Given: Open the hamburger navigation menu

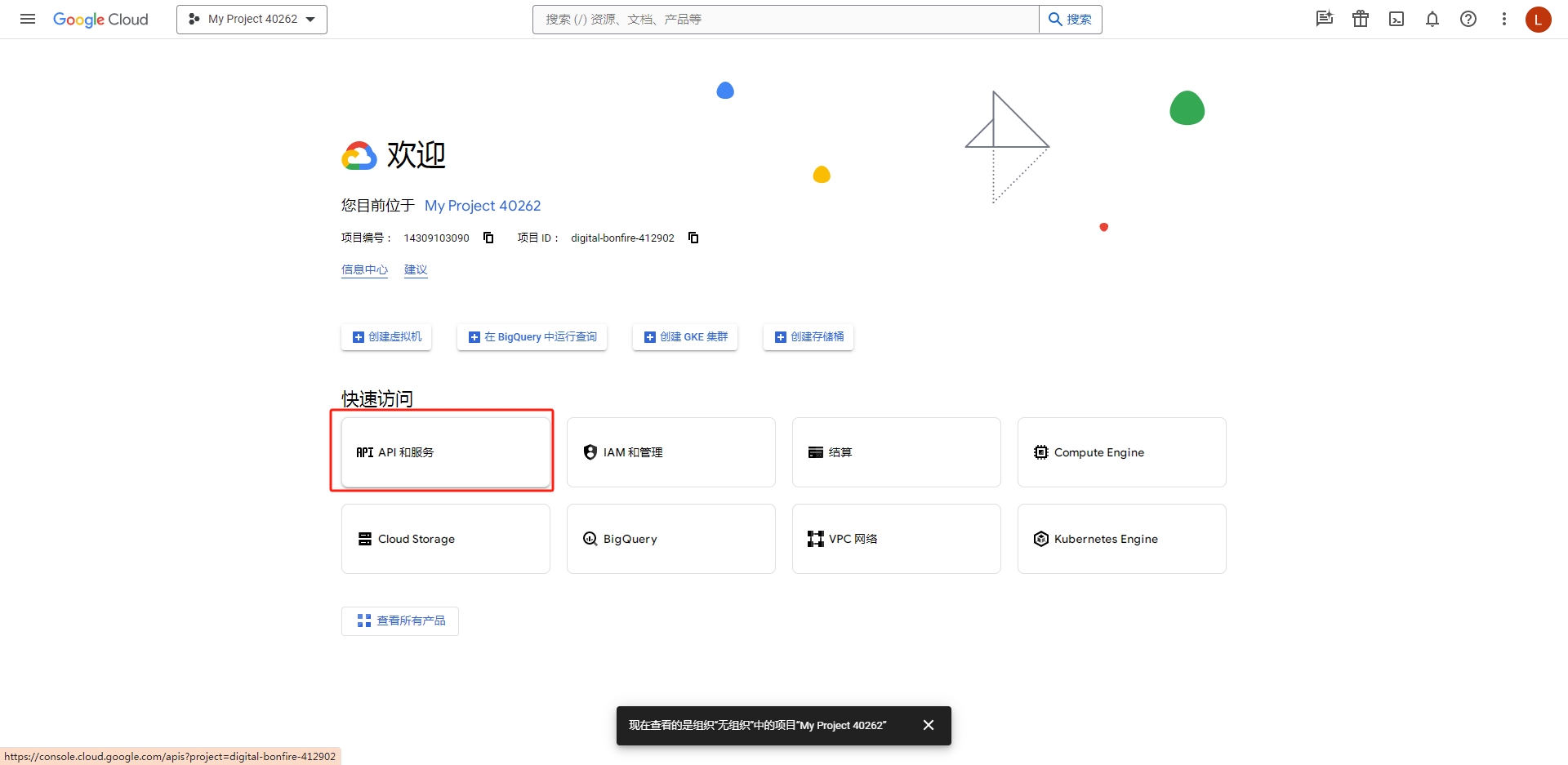Looking at the screenshot, I should pyautogui.click(x=28, y=19).
